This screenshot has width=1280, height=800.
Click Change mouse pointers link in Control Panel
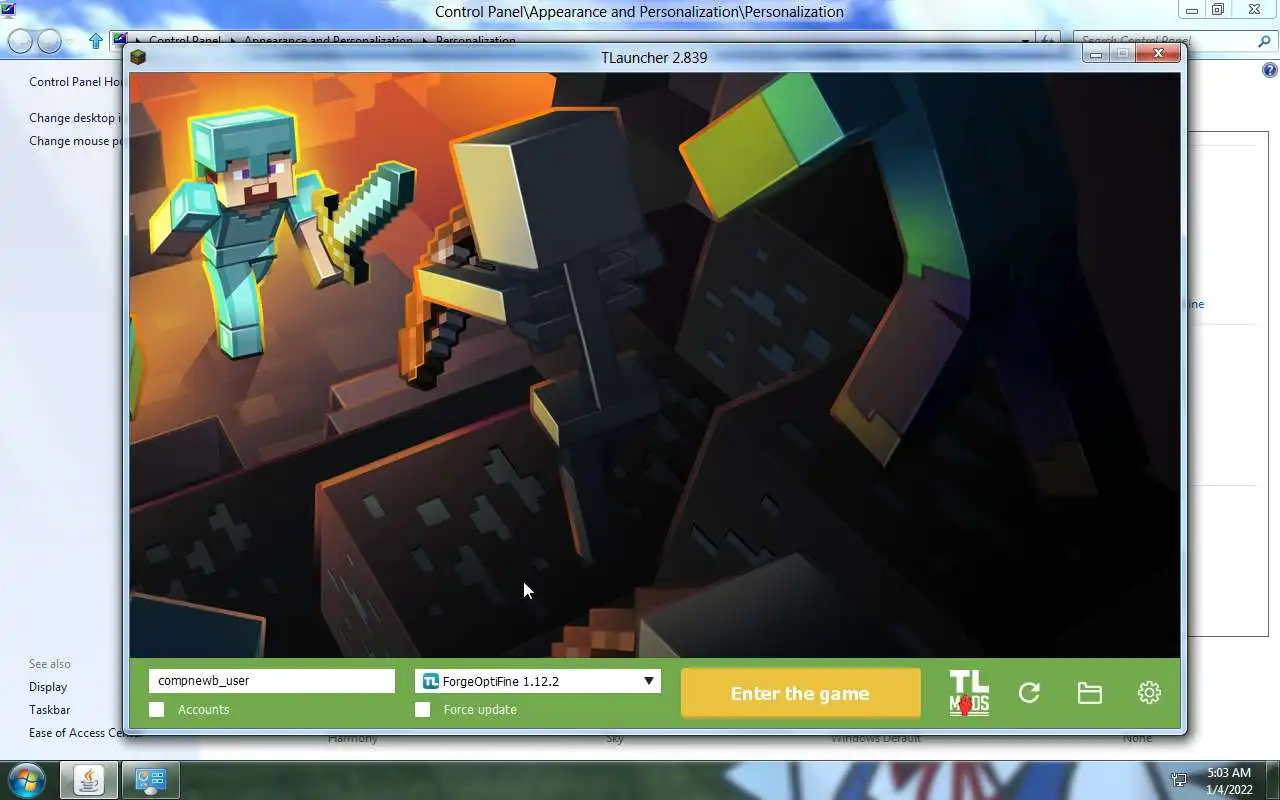point(76,141)
